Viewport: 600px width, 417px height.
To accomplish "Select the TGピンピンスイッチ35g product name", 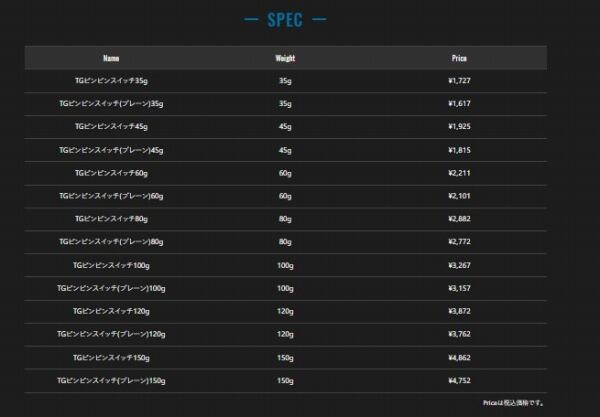I will click(x=110, y=81).
